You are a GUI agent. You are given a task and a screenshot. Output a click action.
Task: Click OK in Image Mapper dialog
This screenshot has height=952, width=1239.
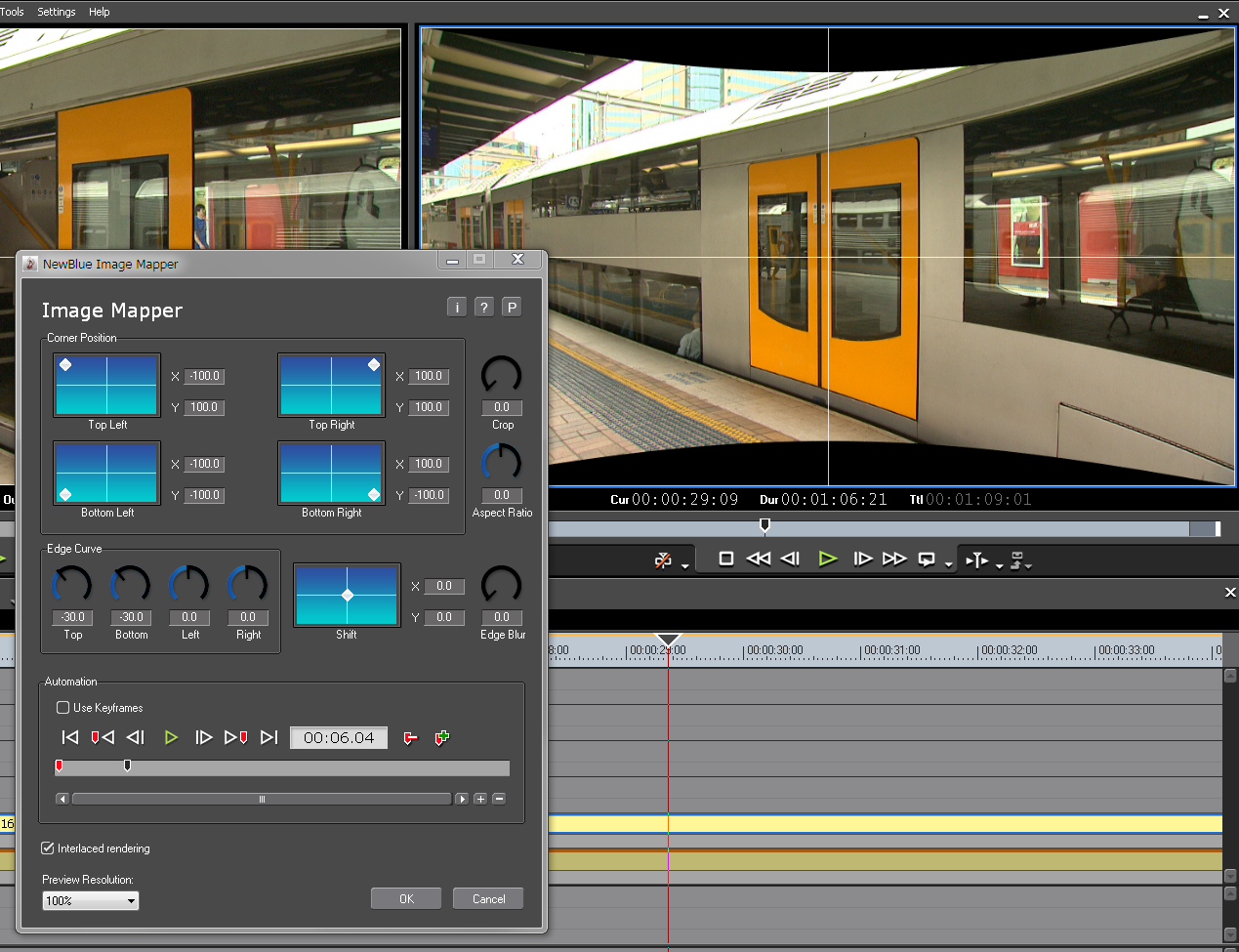click(406, 898)
